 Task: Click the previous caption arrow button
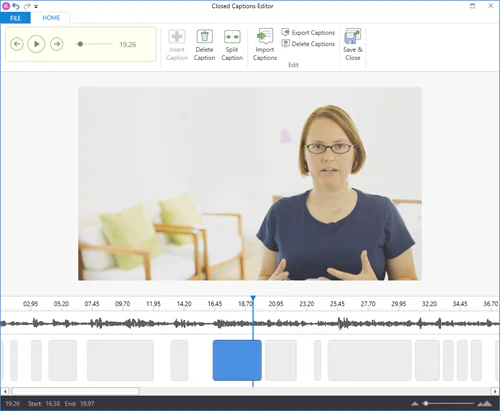(x=17, y=44)
